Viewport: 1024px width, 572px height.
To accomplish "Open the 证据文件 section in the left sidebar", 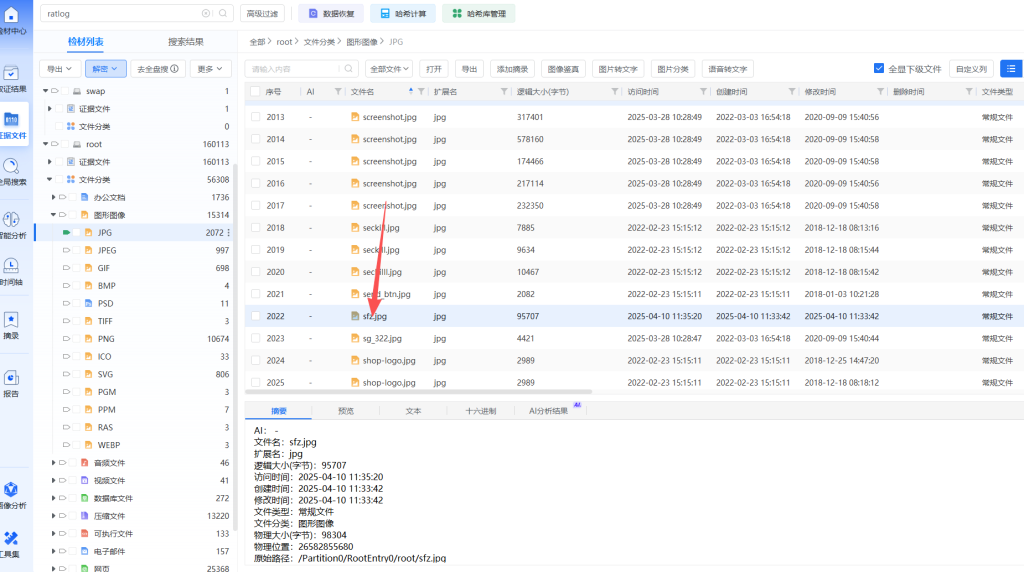I will pos(14,125).
